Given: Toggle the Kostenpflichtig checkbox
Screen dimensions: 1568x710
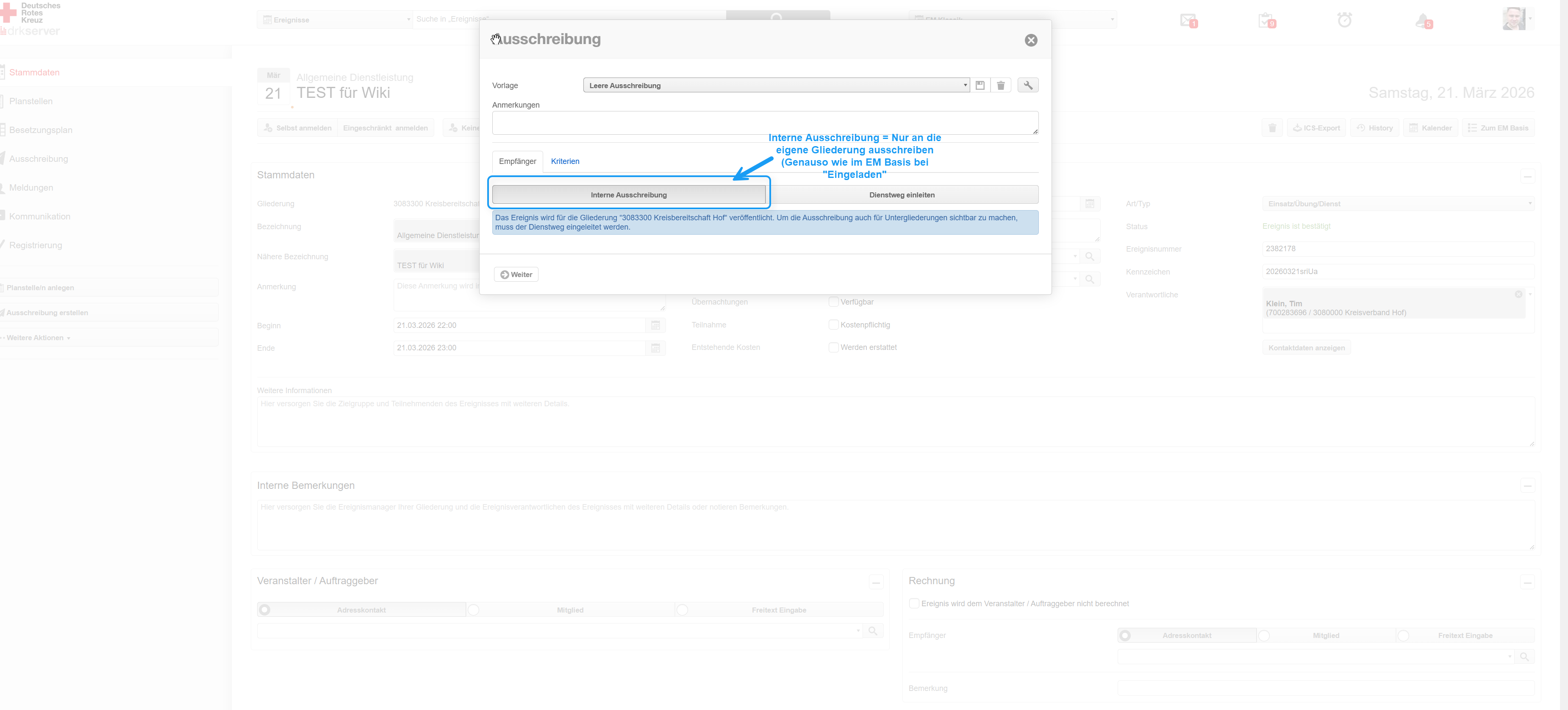Looking at the screenshot, I should tap(833, 325).
